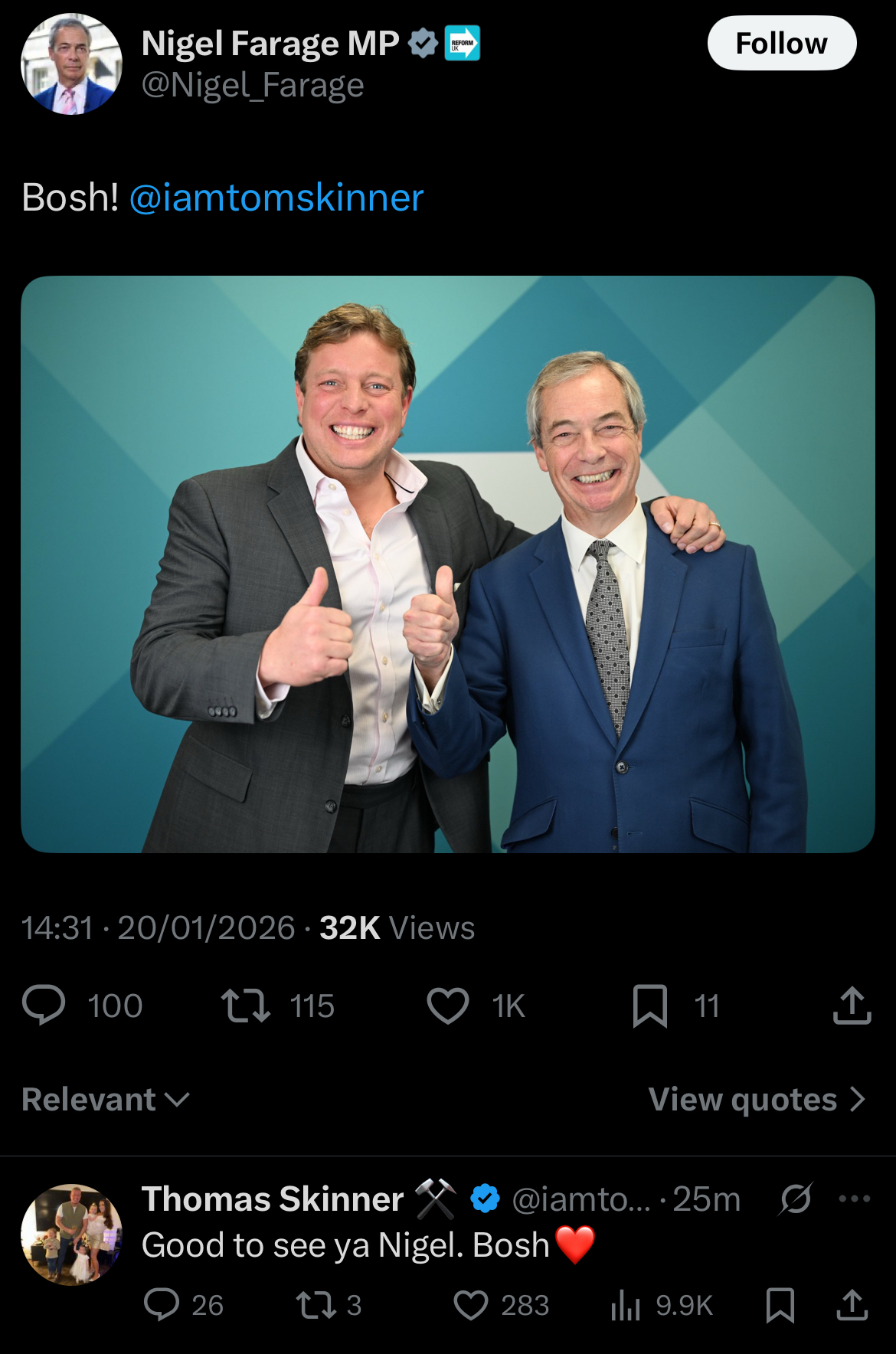Open the tweet's photo
The image size is (896, 1354).
click(x=447, y=564)
